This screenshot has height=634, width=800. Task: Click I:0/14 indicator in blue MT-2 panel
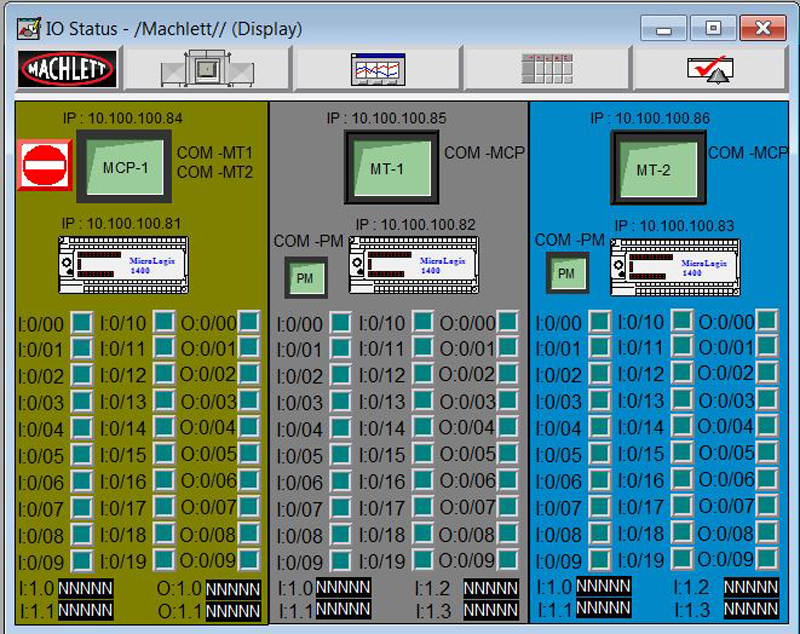682,426
